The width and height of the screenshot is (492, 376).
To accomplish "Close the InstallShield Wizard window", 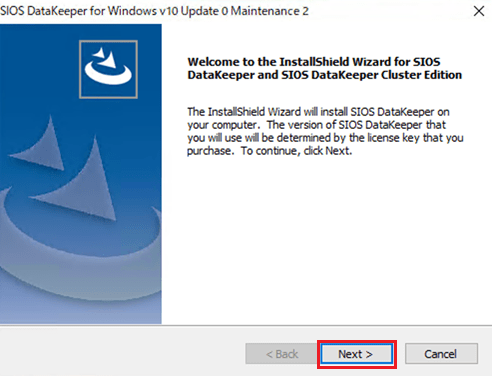I will pos(479,11).
